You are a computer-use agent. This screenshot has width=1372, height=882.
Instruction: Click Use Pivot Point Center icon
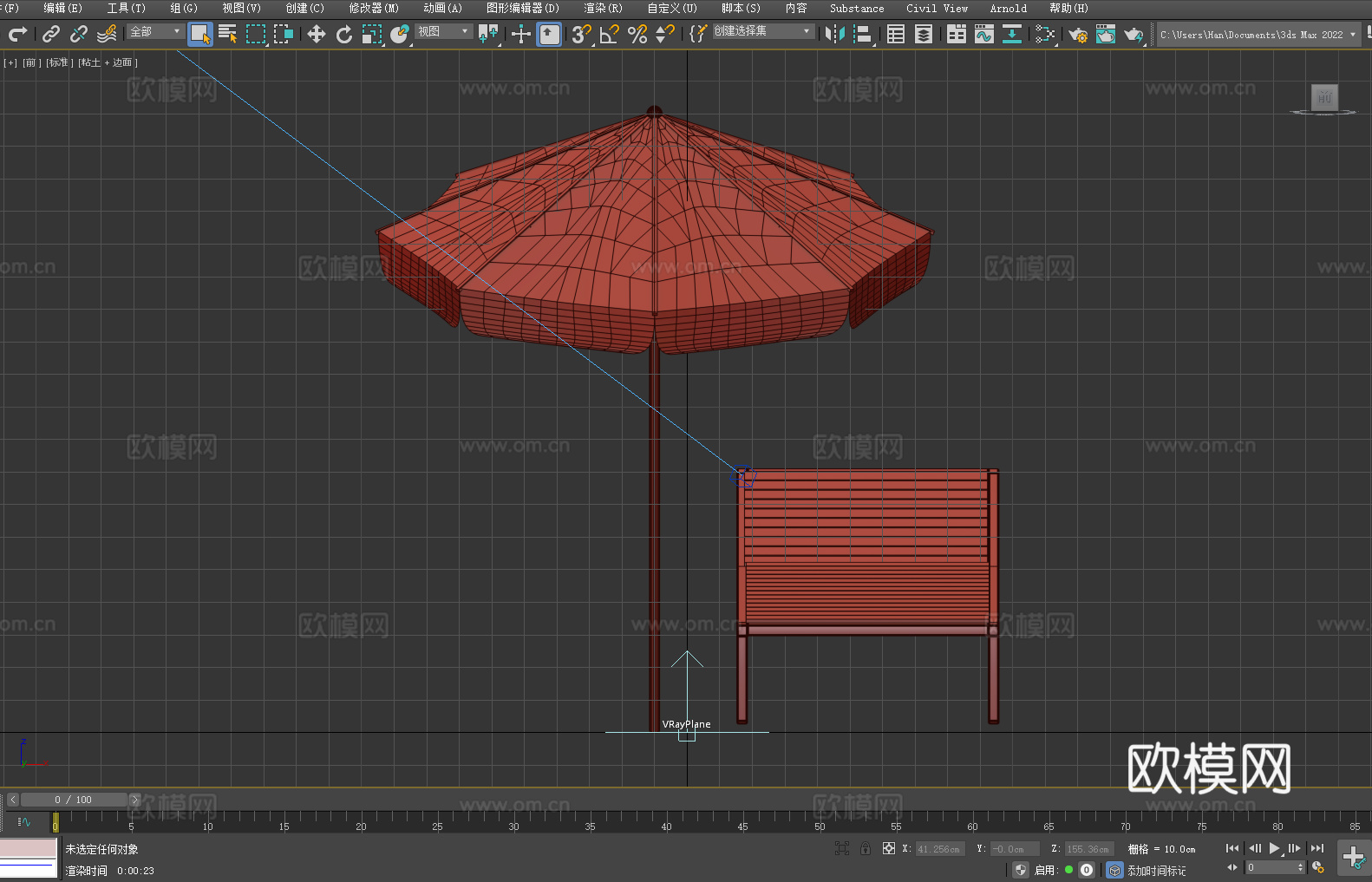pyautogui.click(x=488, y=34)
